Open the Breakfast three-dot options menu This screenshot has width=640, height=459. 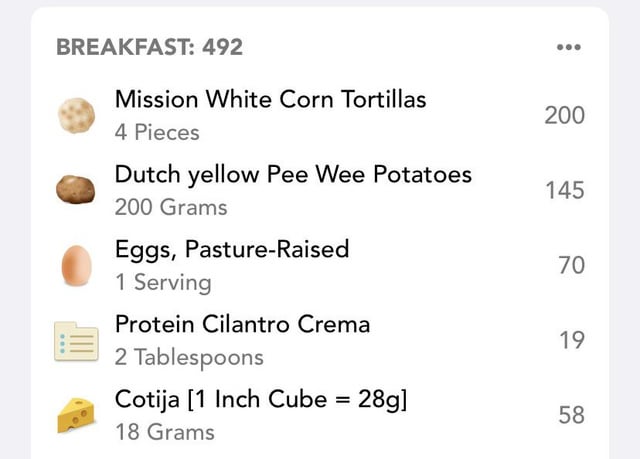pyautogui.click(x=569, y=47)
